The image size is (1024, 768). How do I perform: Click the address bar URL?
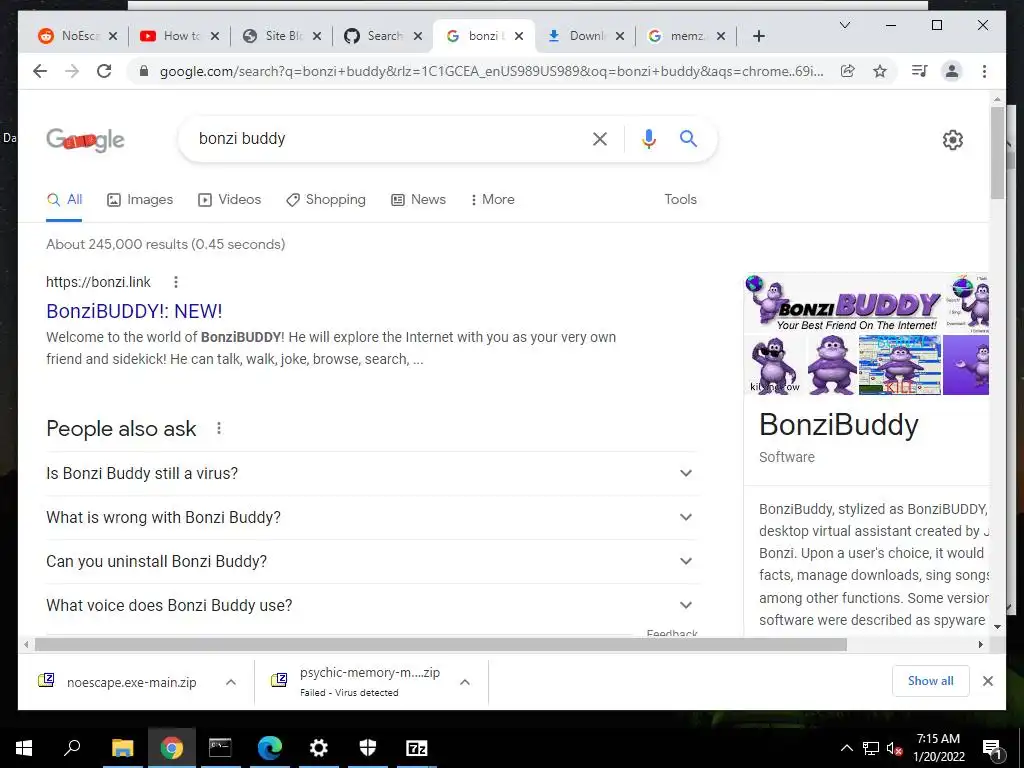pyautogui.click(x=491, y=71)
